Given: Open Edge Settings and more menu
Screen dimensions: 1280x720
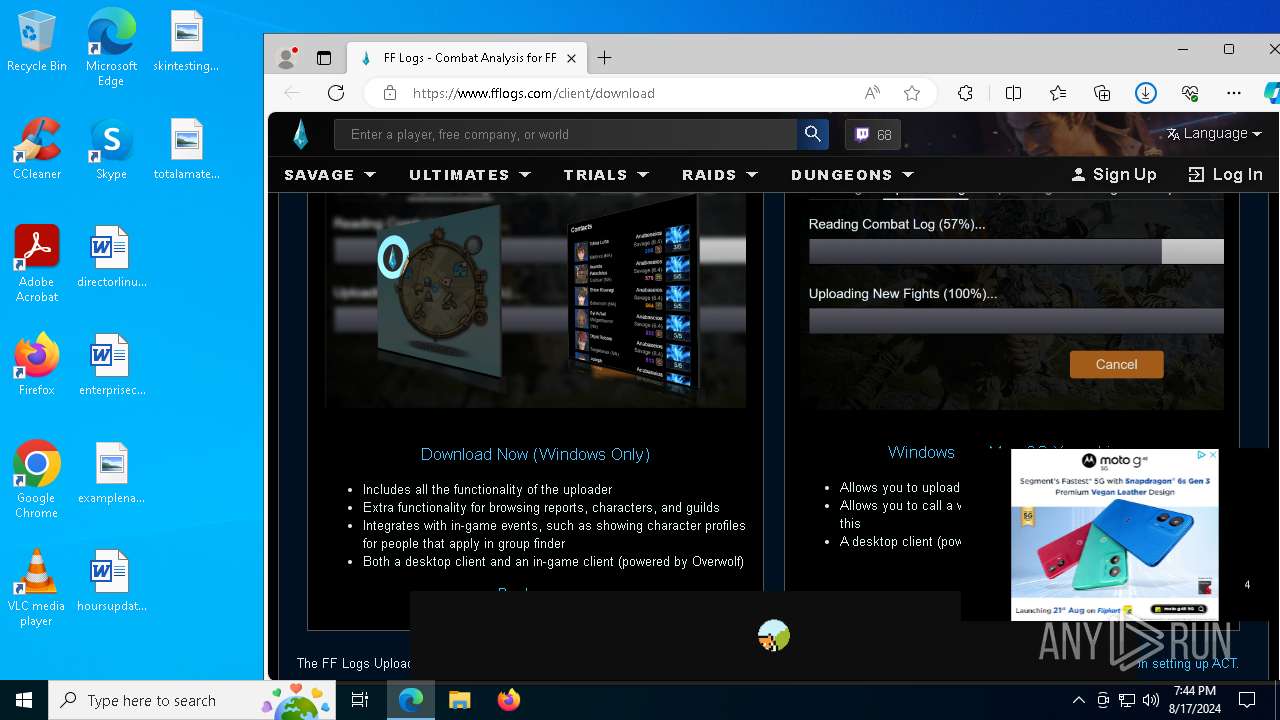Looking at the screenshot, I should pyautogui.click(x=1234, y=93).
